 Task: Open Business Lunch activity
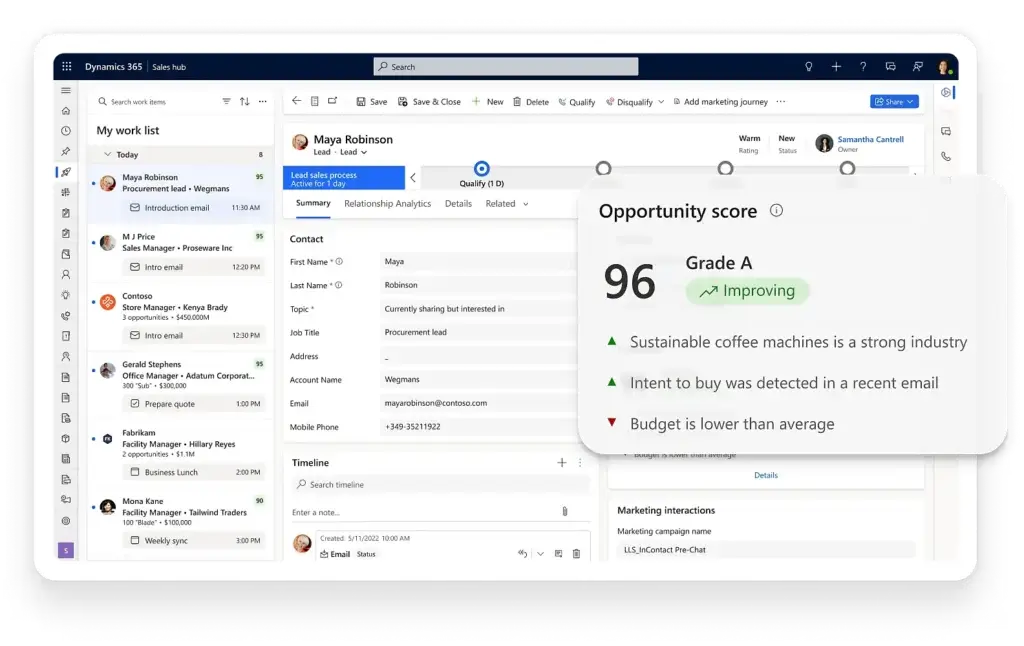point(194,472)
